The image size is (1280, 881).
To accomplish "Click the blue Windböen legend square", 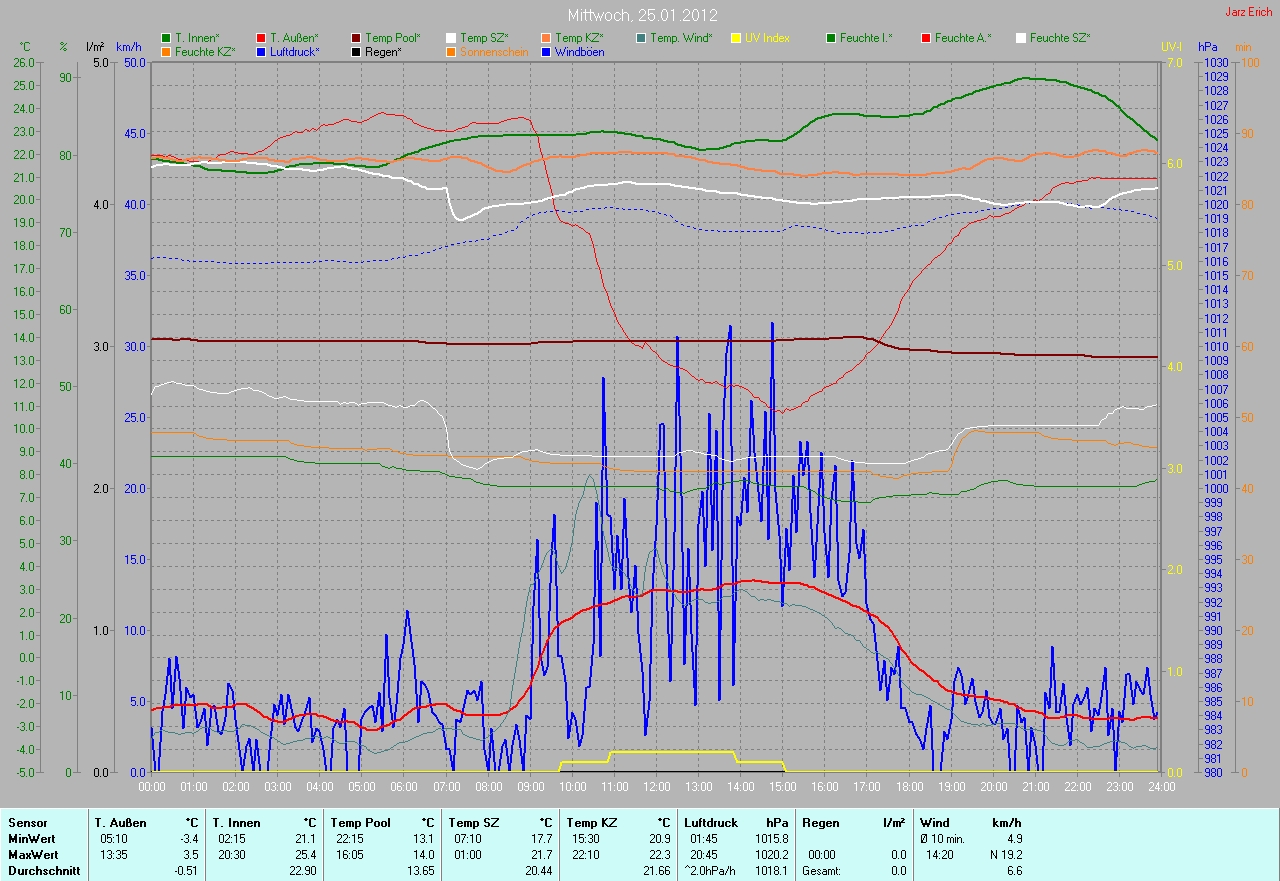I will pyautogui.click(x=545, y=52).
